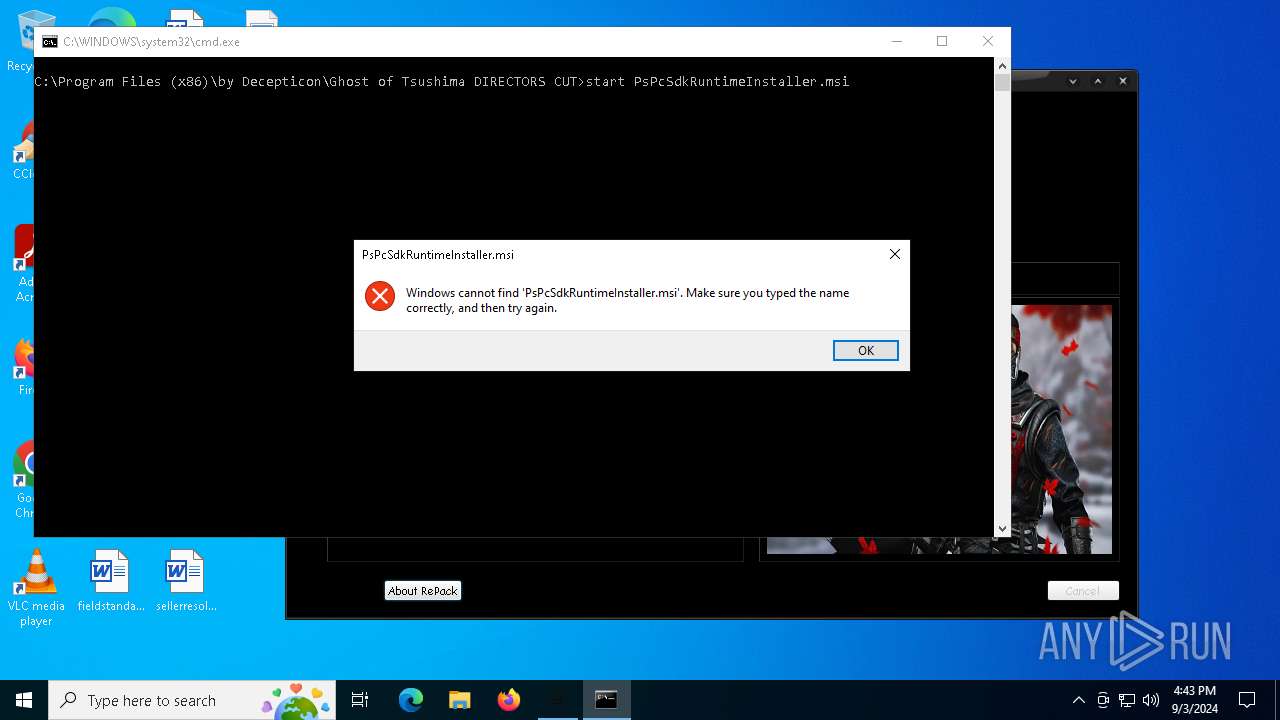This screenshot has width=1280, height=720.
Task: Click the error message text in dialog
Action: [627, 300]
